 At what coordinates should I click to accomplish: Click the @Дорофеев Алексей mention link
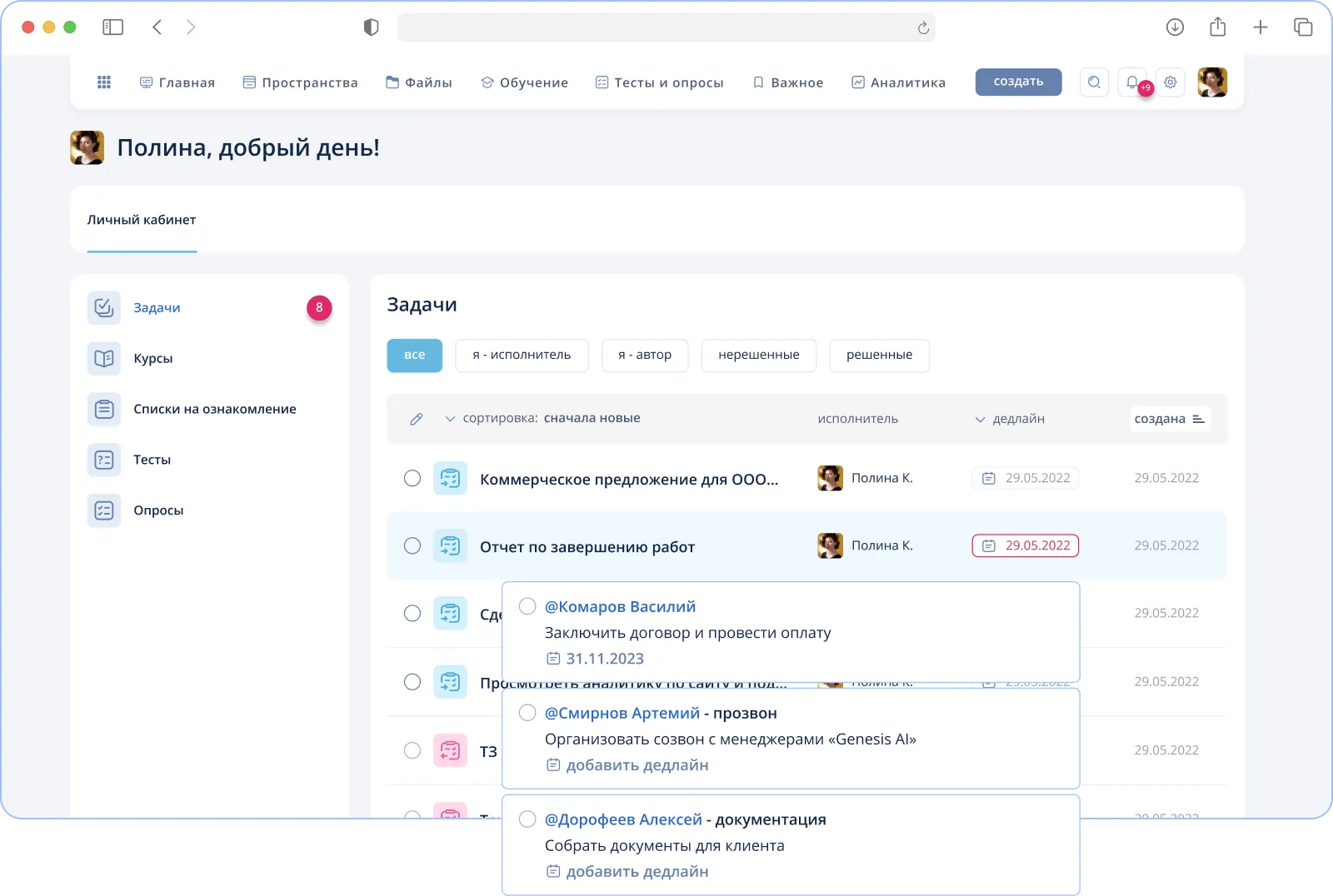click(x=624, y=820)
